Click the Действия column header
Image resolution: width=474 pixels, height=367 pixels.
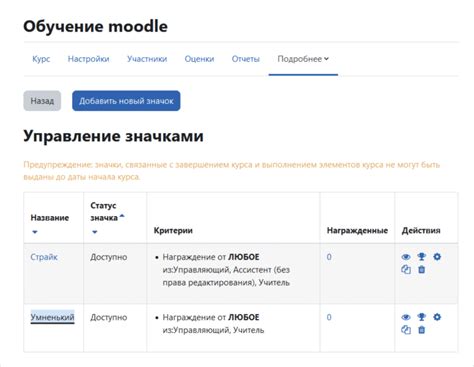coord(421,230)
